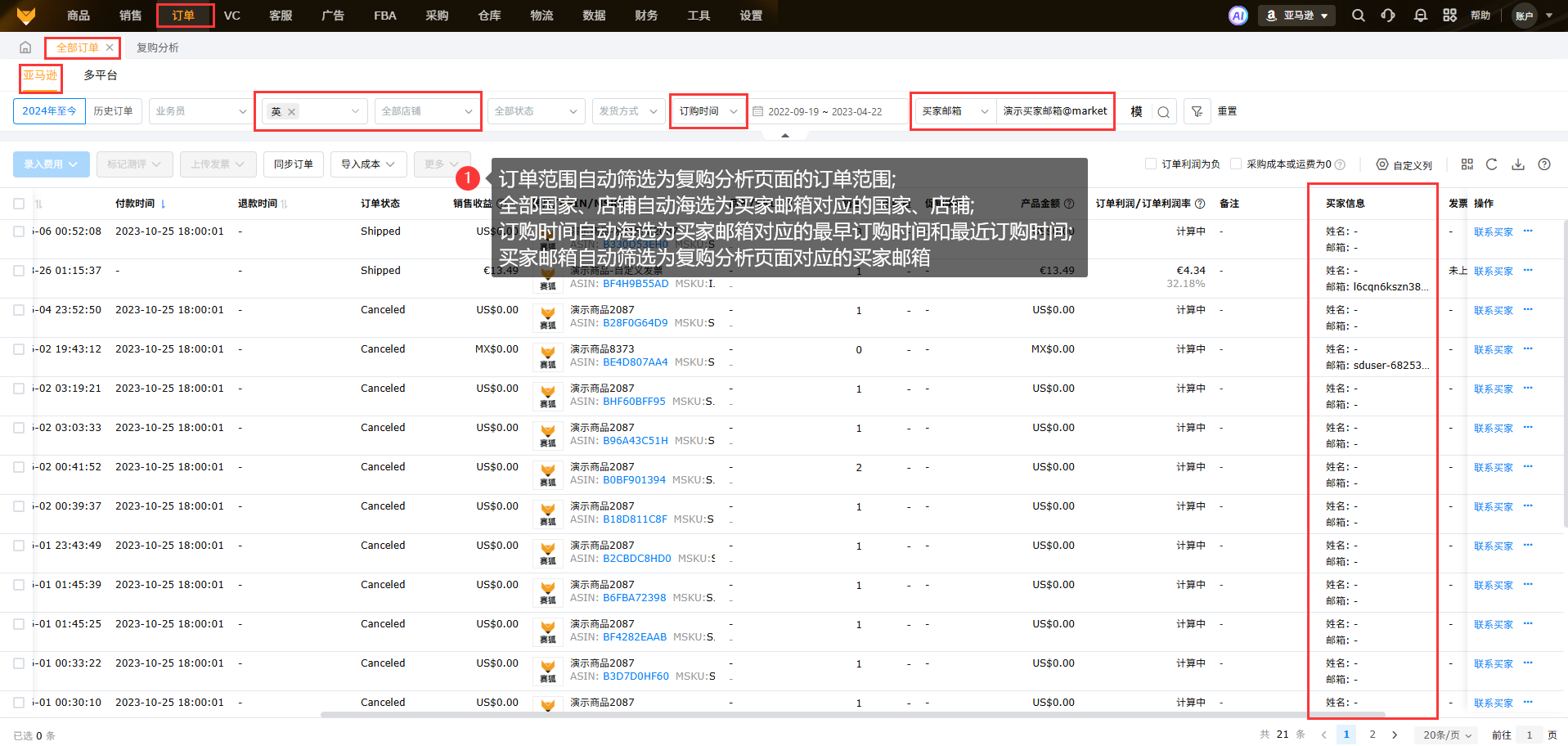Show help tooltip for 订单利润/订单利润率 column

1200,204
